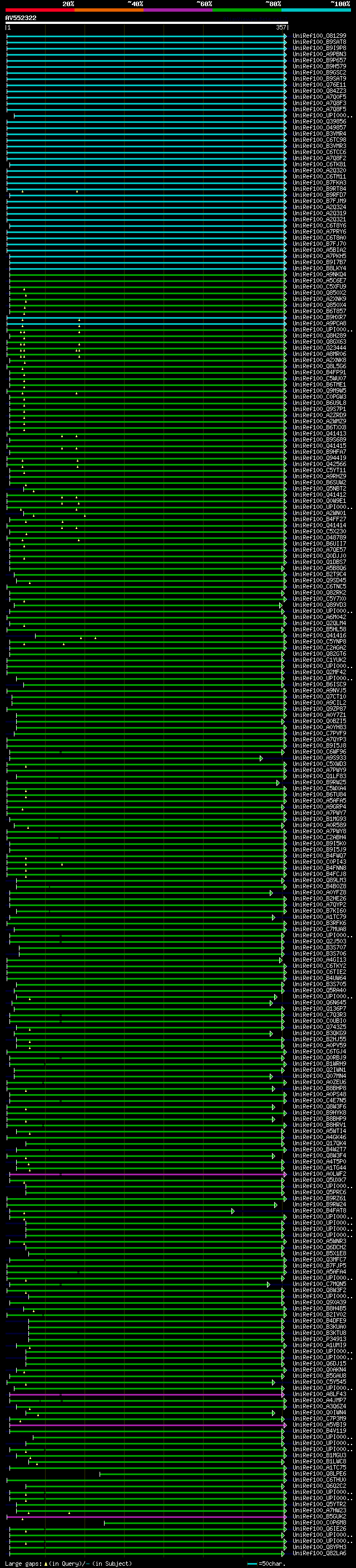Select the UniRef100_Q2MF42 label

pos(319,672)
